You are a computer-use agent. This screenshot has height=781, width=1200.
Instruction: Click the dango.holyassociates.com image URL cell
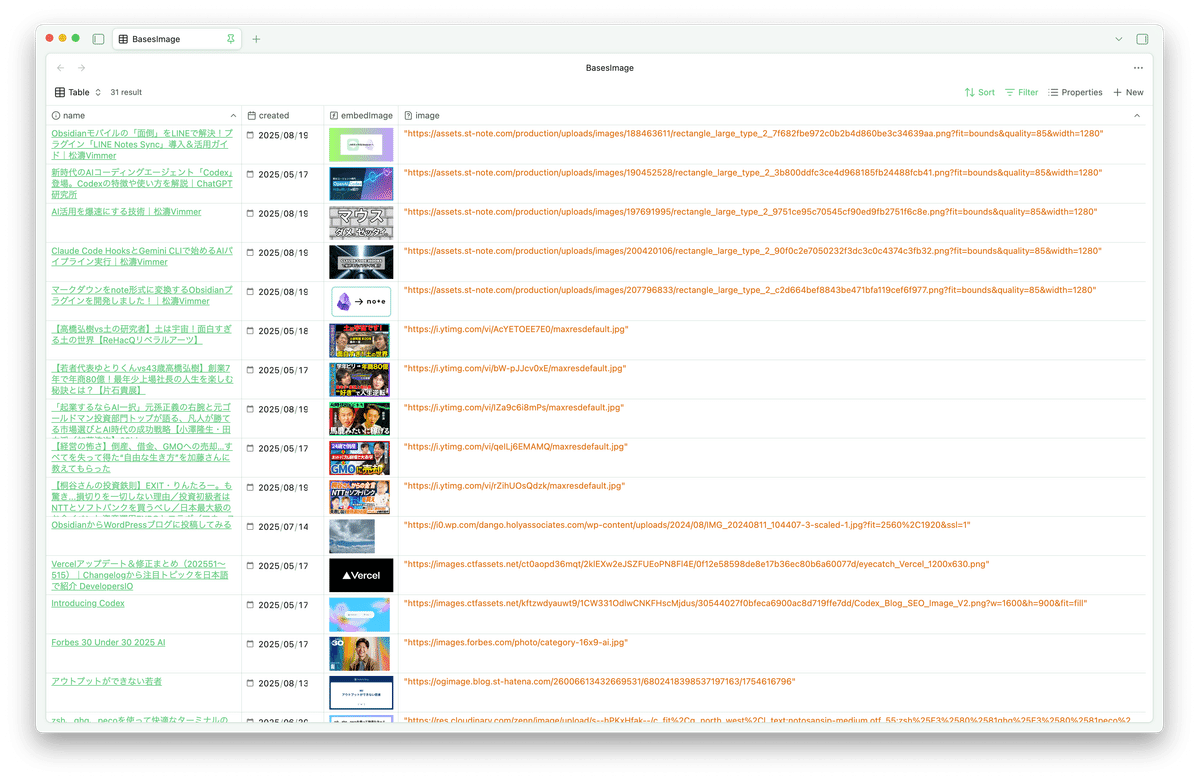(687, 524)
